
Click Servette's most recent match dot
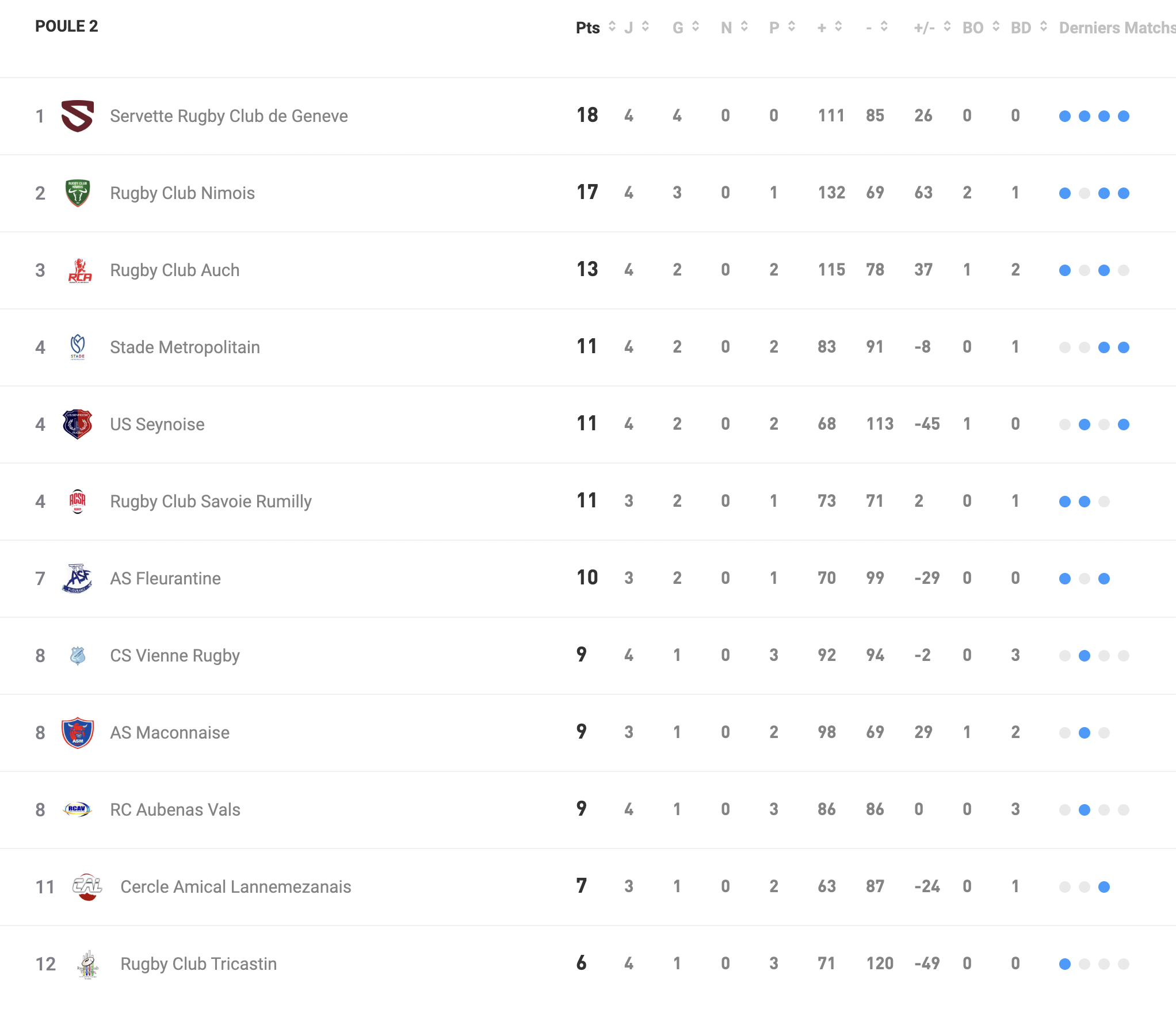pyautogui.click(x=1124, y=116)
